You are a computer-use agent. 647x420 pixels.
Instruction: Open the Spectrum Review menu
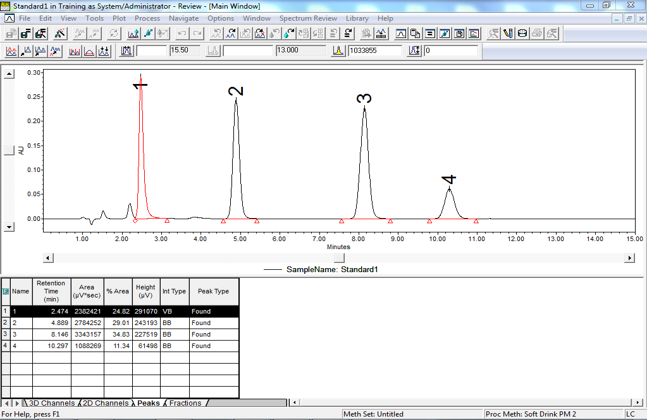click(x=308, y=18)
